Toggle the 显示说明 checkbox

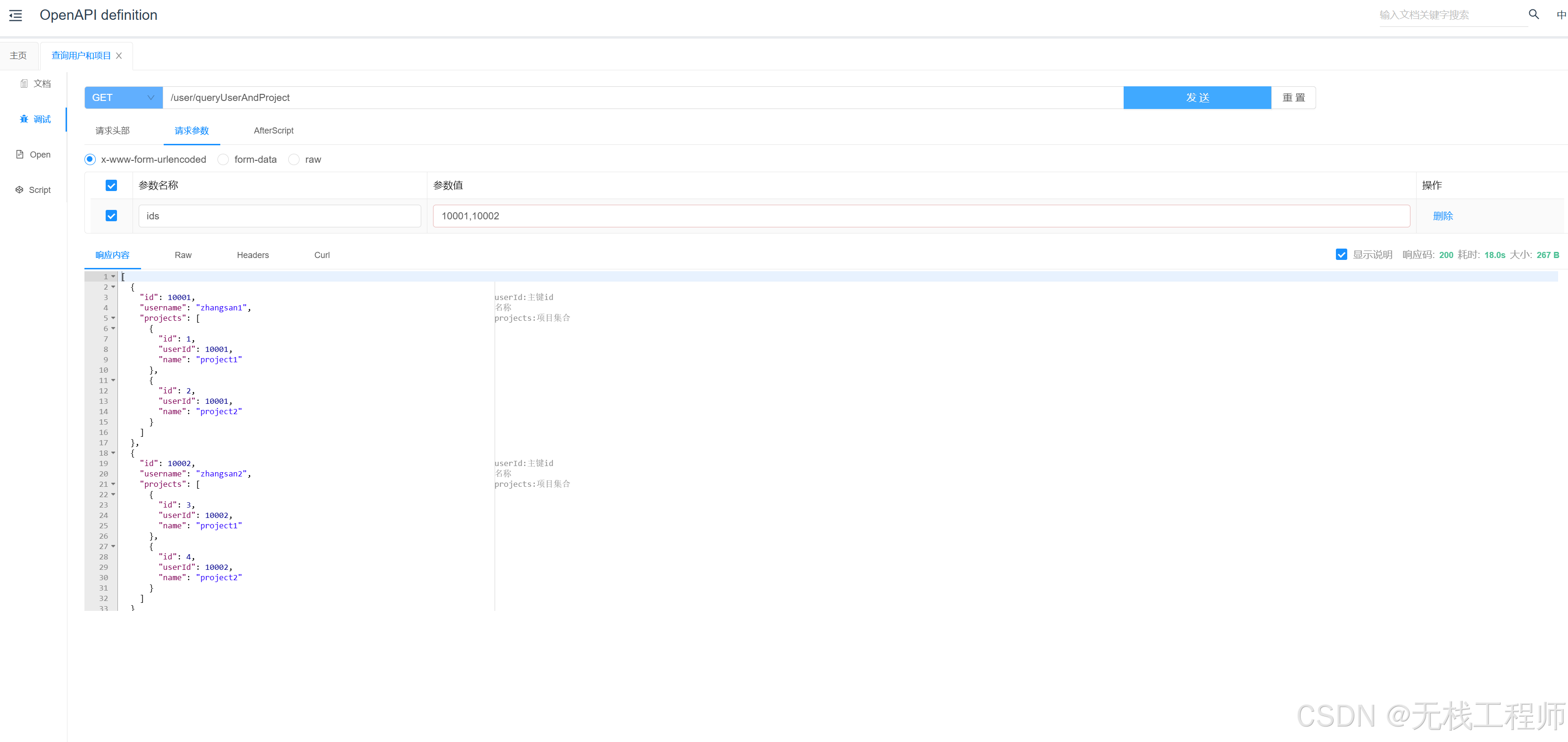tap(1341, 254)
